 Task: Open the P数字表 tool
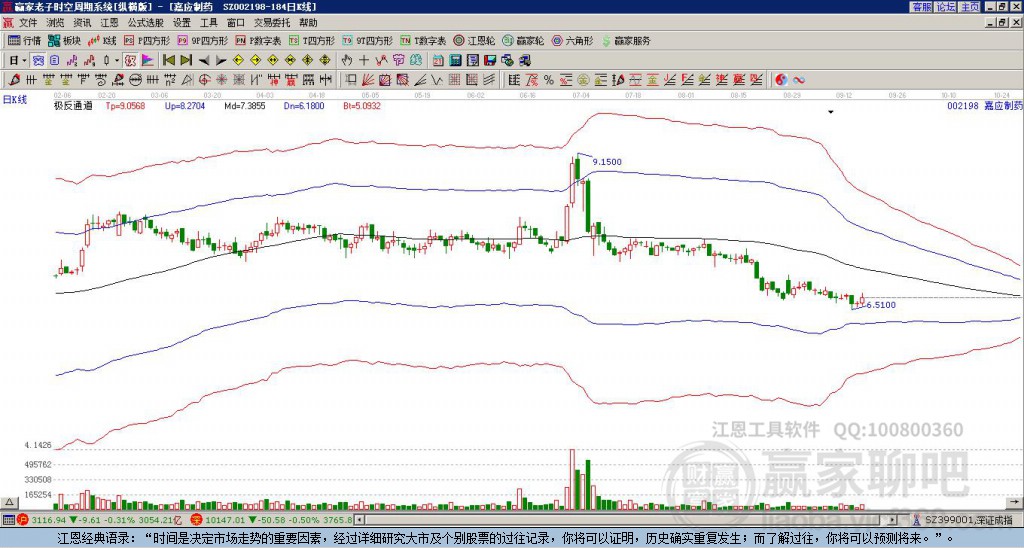pyautogui.click(x=258, y=40)
